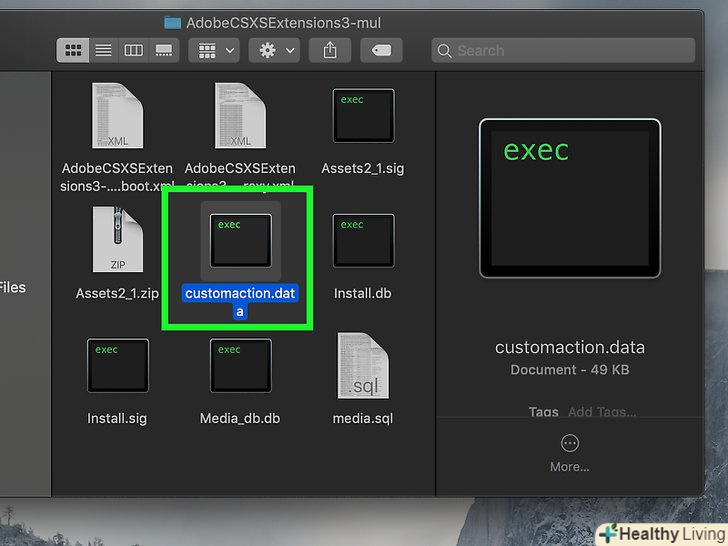Image resolution: width=728 pixels, height=546 pixels.
Task: Select the Install.db file icon
Action: click(364, 240)
